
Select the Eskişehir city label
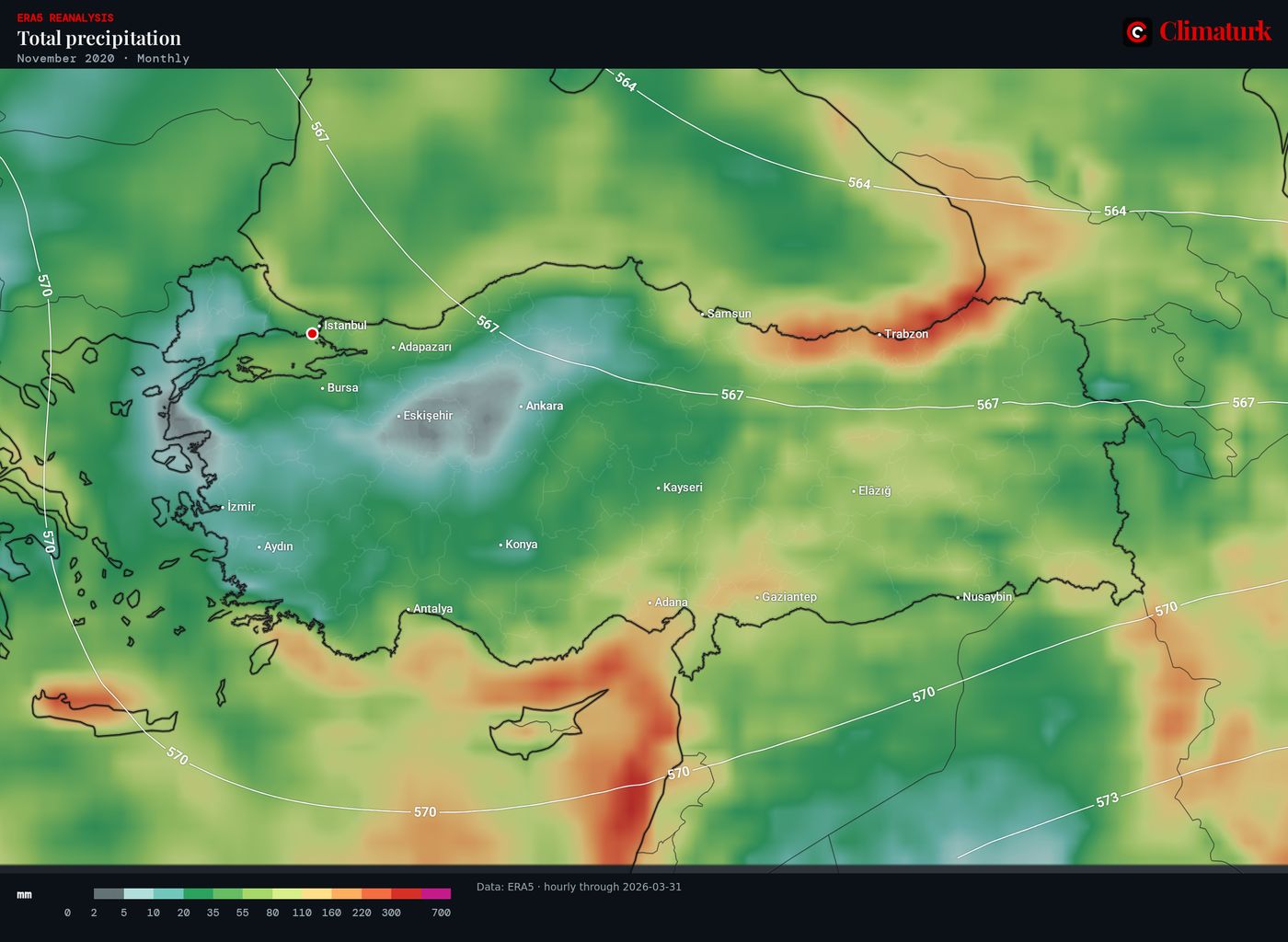pyautogui.click(x=428, y=416)
